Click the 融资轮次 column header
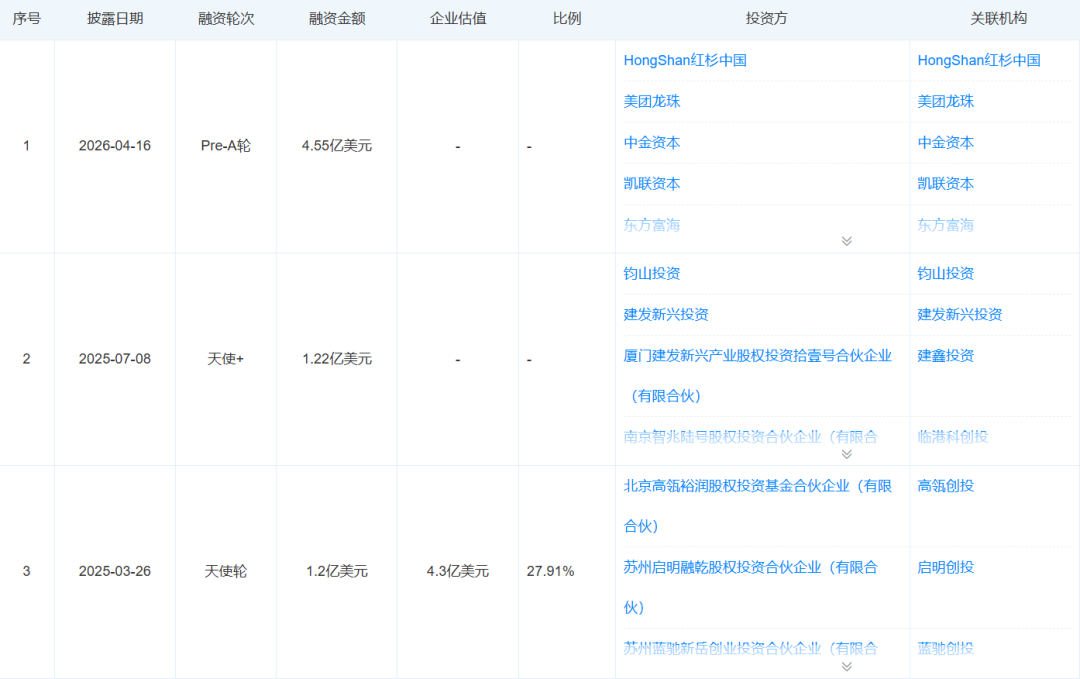 226,19
